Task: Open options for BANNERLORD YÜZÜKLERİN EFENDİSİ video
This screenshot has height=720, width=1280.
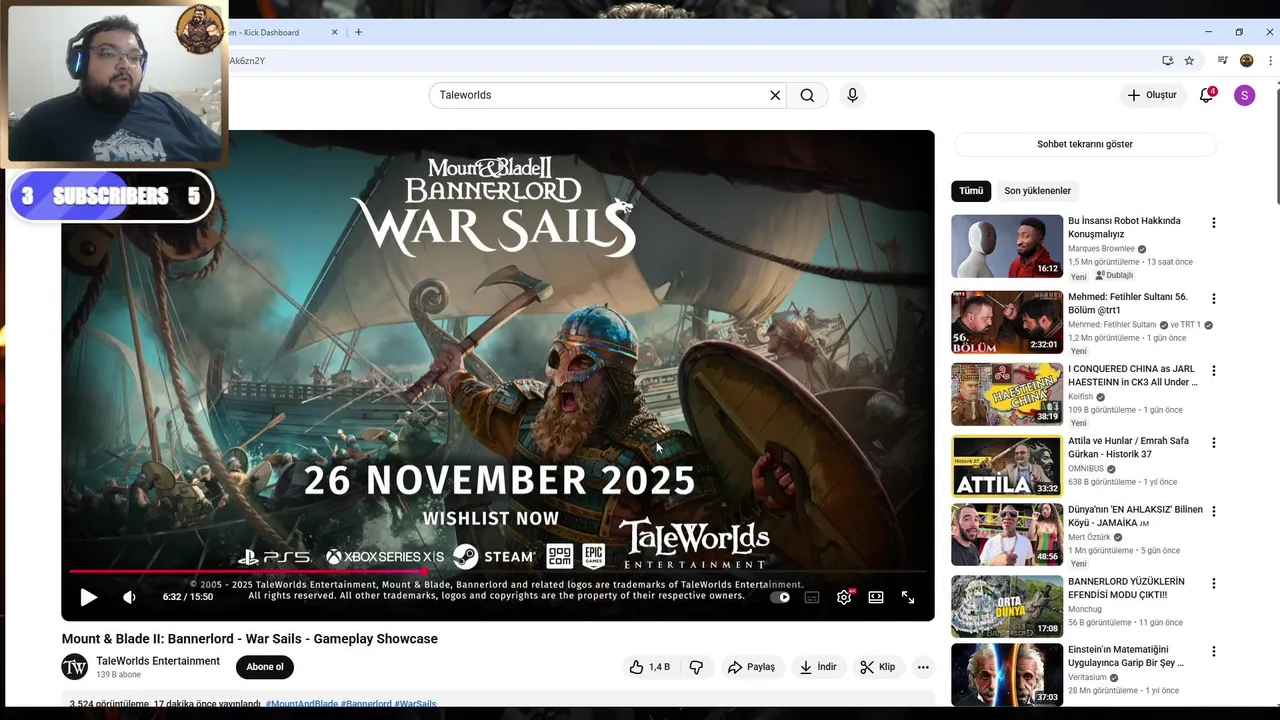Action: coord(1214,583)
